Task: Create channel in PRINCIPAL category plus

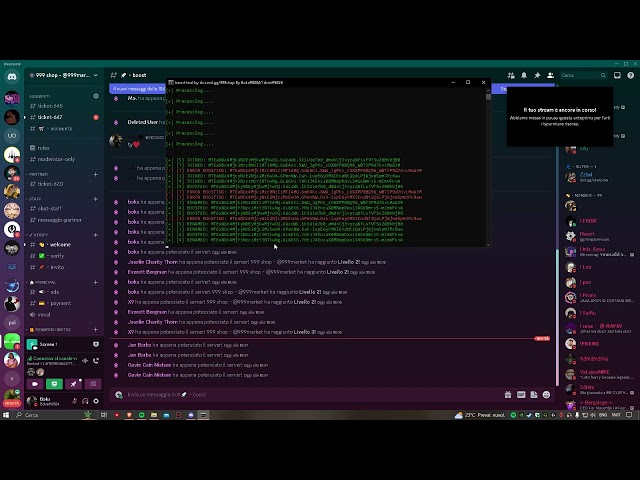Action: (96, 282)
